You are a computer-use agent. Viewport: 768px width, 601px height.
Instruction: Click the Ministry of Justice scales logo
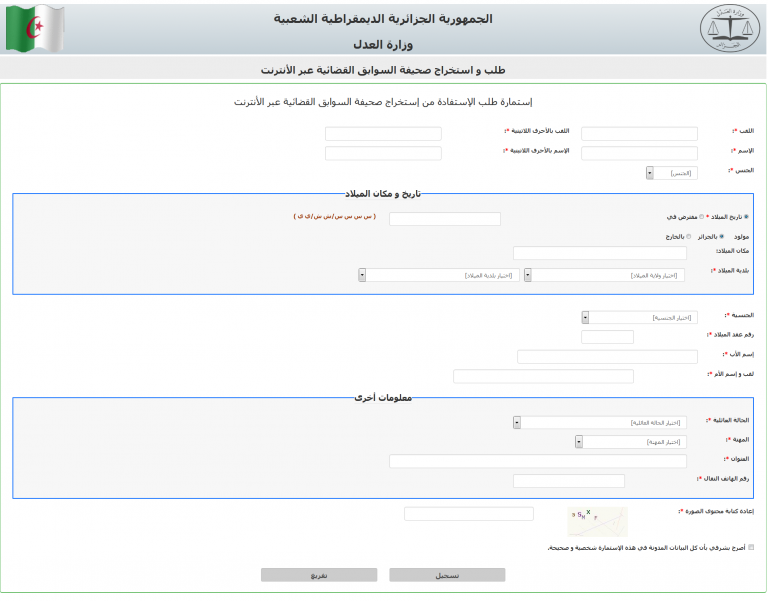pyautogui.click(x=729, y=29)
